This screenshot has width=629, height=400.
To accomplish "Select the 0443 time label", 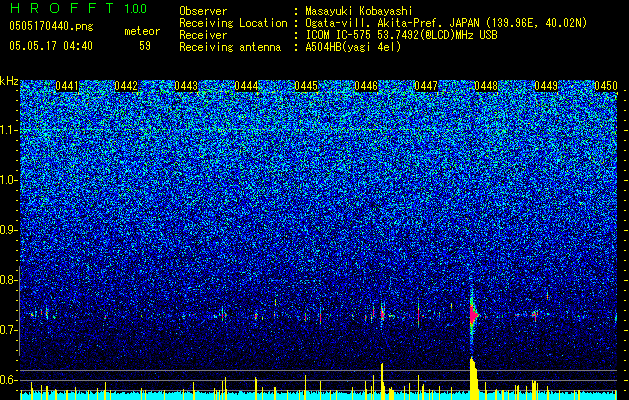I will pos(186,86).
